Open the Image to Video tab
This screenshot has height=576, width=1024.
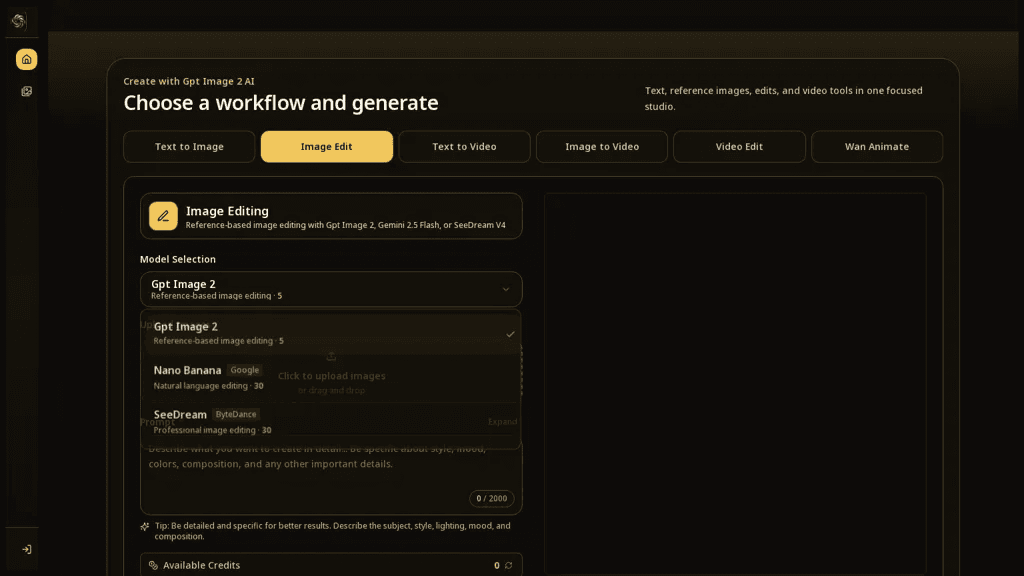(x=602, y=146)
